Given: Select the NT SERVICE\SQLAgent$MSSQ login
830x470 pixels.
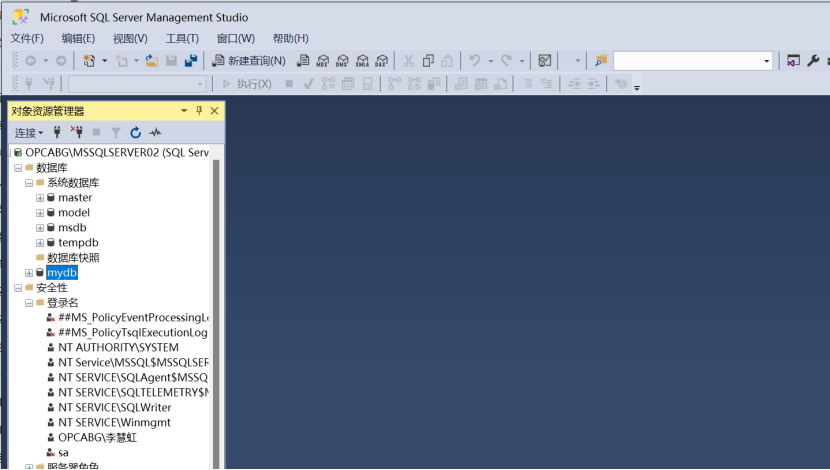Looking at the screenshot, I should click(x=132, y=377).
